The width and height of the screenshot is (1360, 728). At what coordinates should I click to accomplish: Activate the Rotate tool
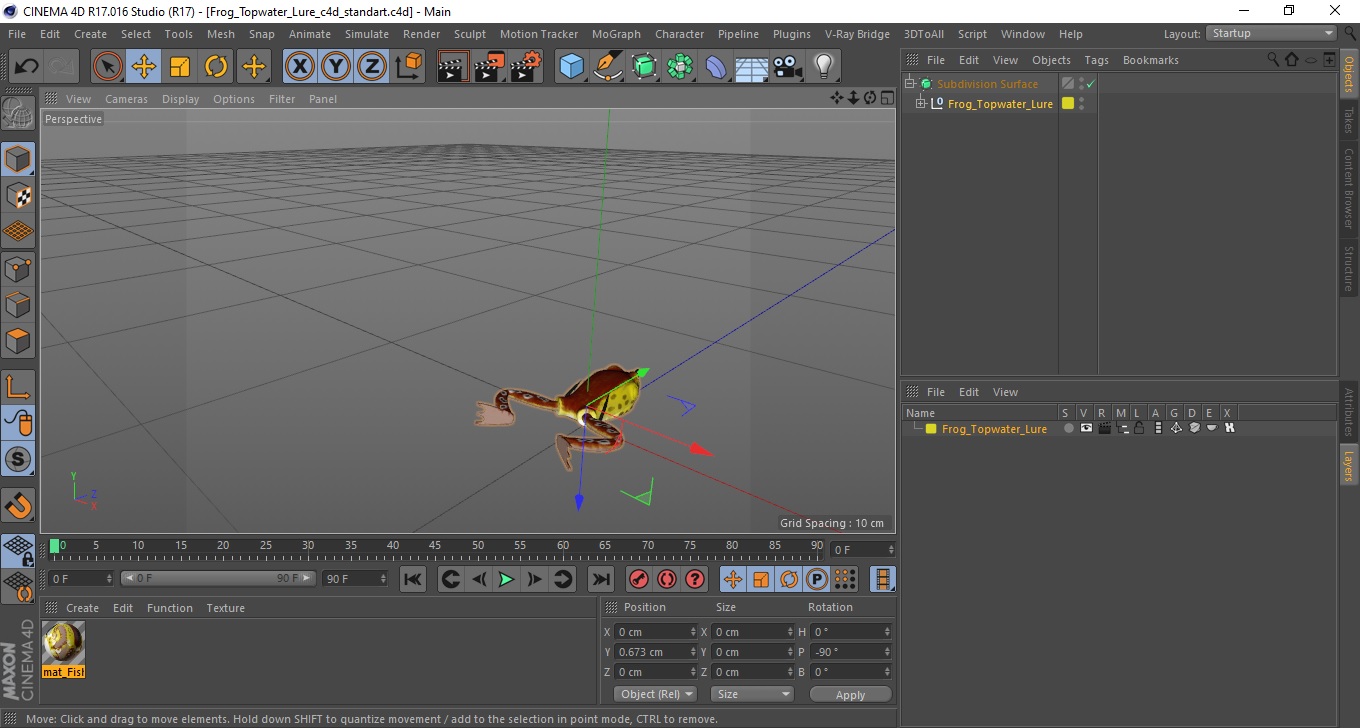[216, 67]
